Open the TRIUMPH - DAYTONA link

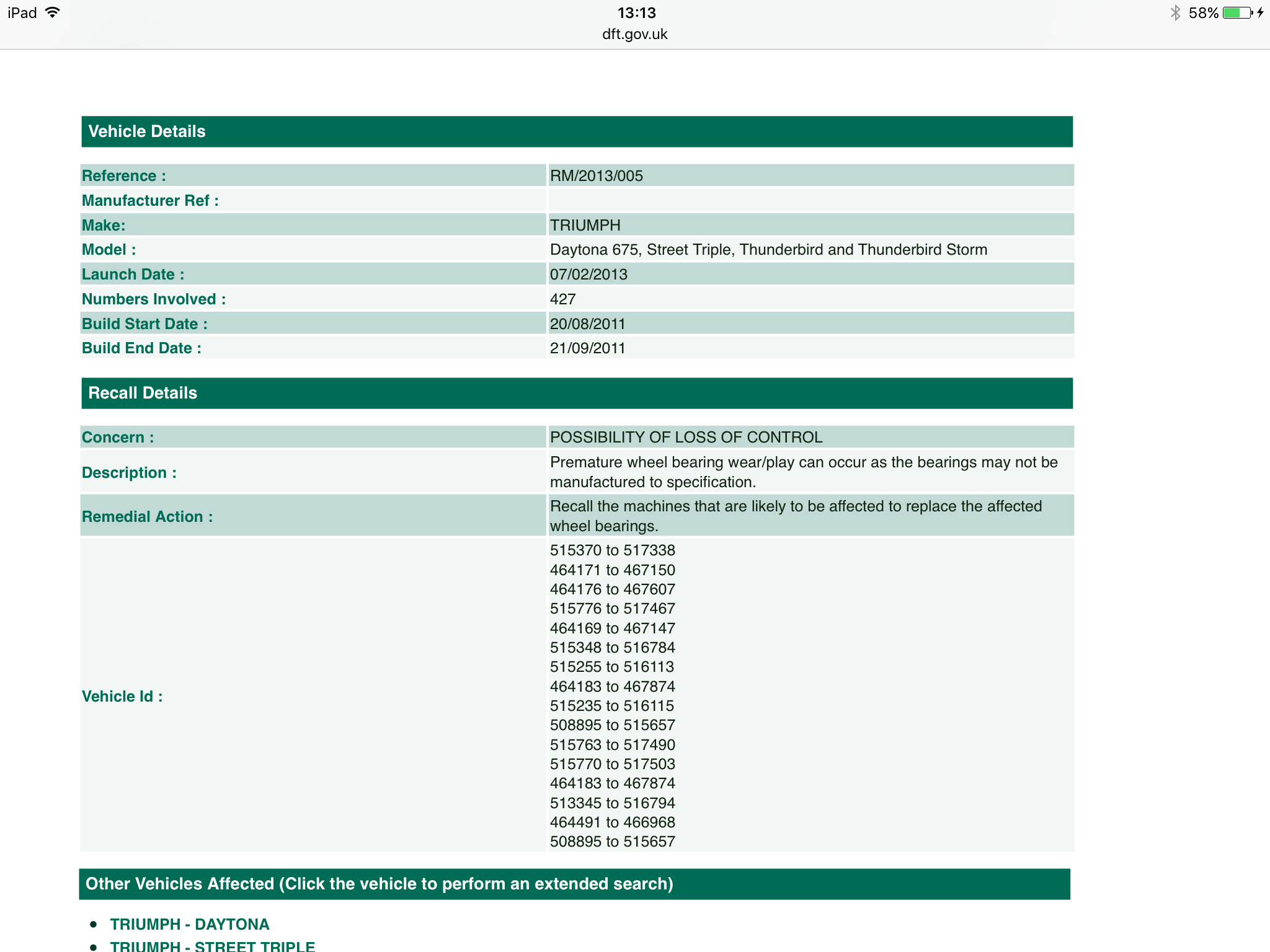[190, 924]
